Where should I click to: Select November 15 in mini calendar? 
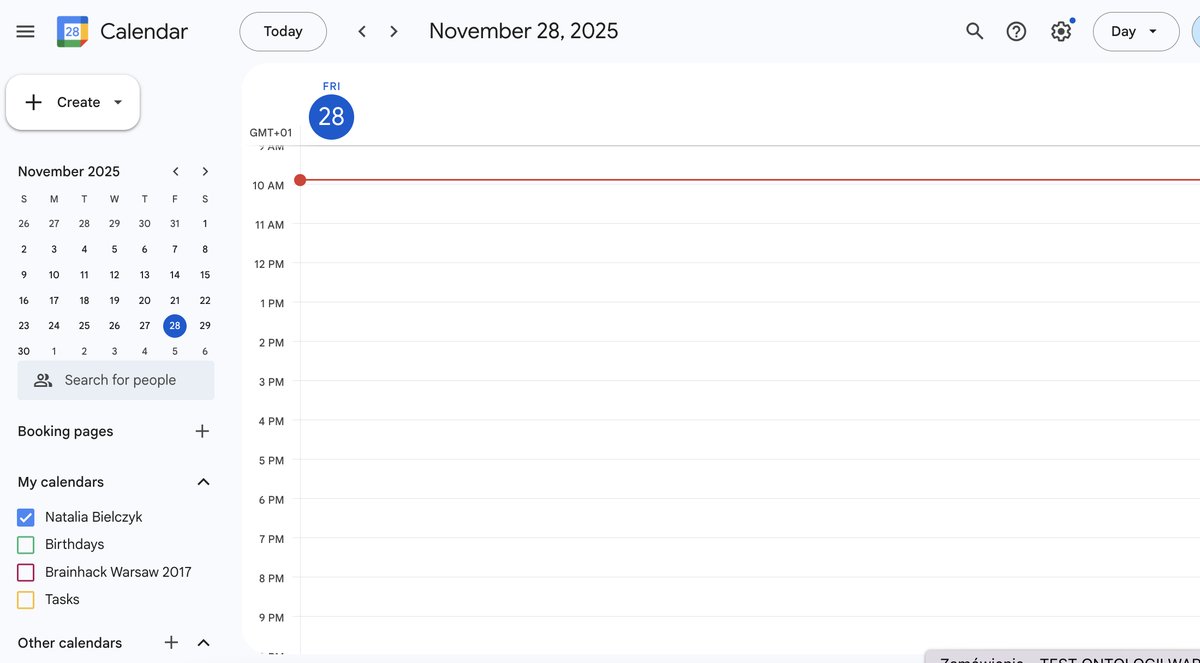coord(205,275)
